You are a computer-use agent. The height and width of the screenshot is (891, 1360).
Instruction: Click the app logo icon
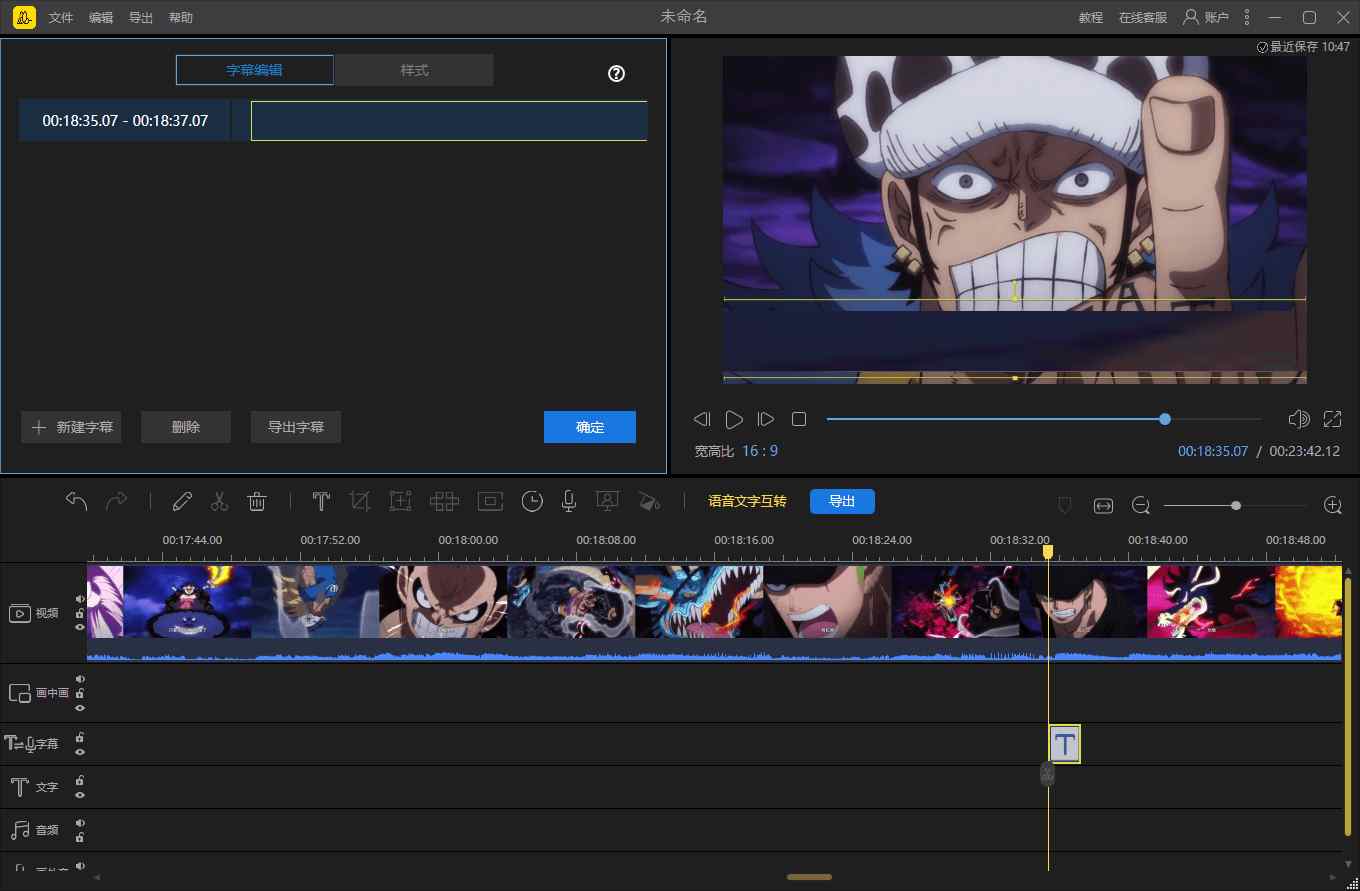click(25, 17)
